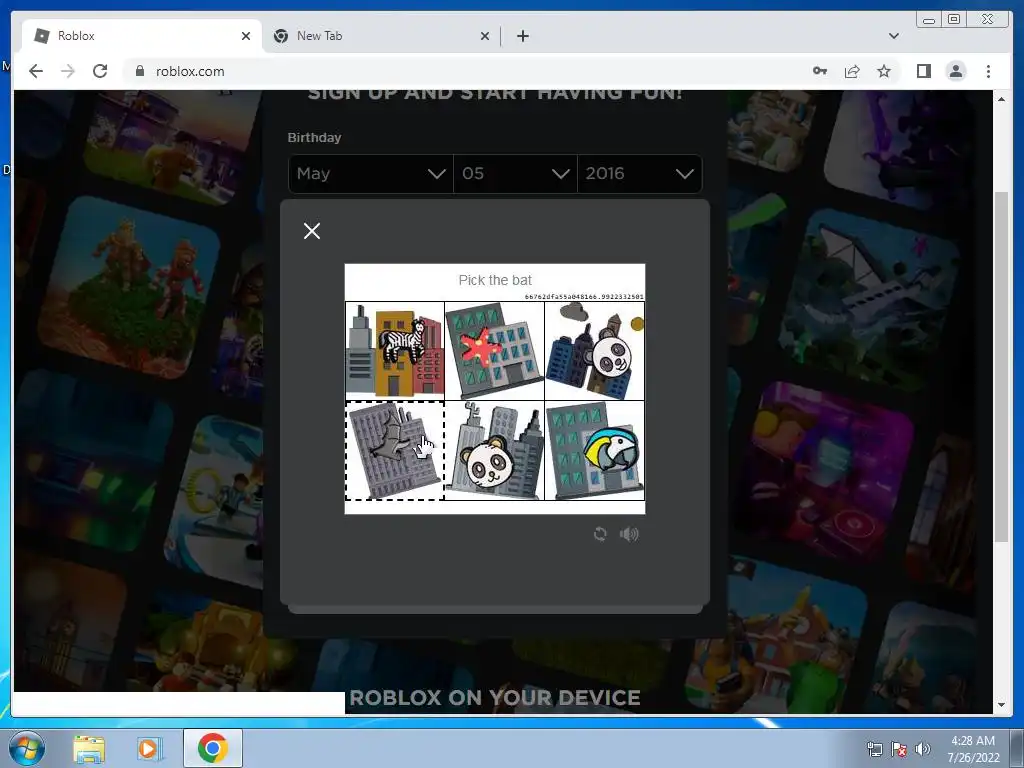Image resolution: width=1024 pixels, height=768 pixels.
Task: Open the Chrome profile avatar menu
Action: [956, 71]
